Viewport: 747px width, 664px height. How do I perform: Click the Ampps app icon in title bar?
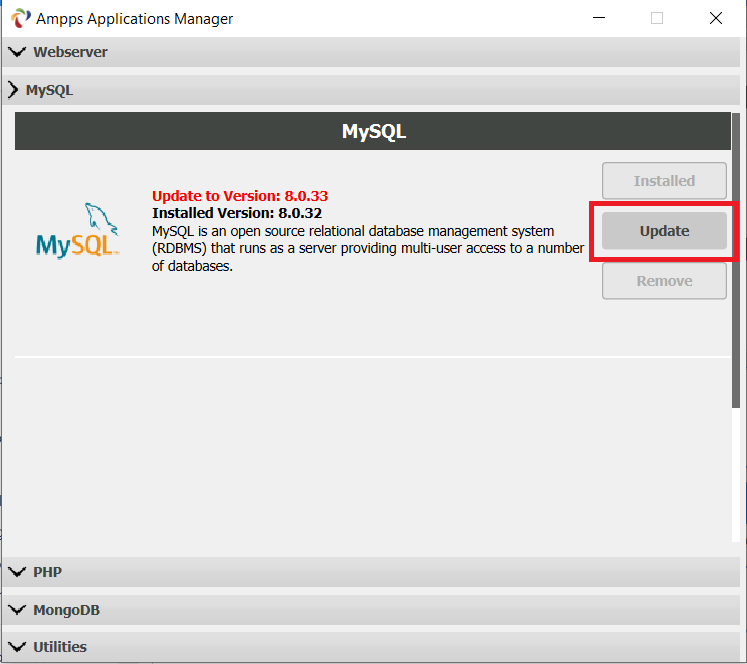tap(20, 18)
